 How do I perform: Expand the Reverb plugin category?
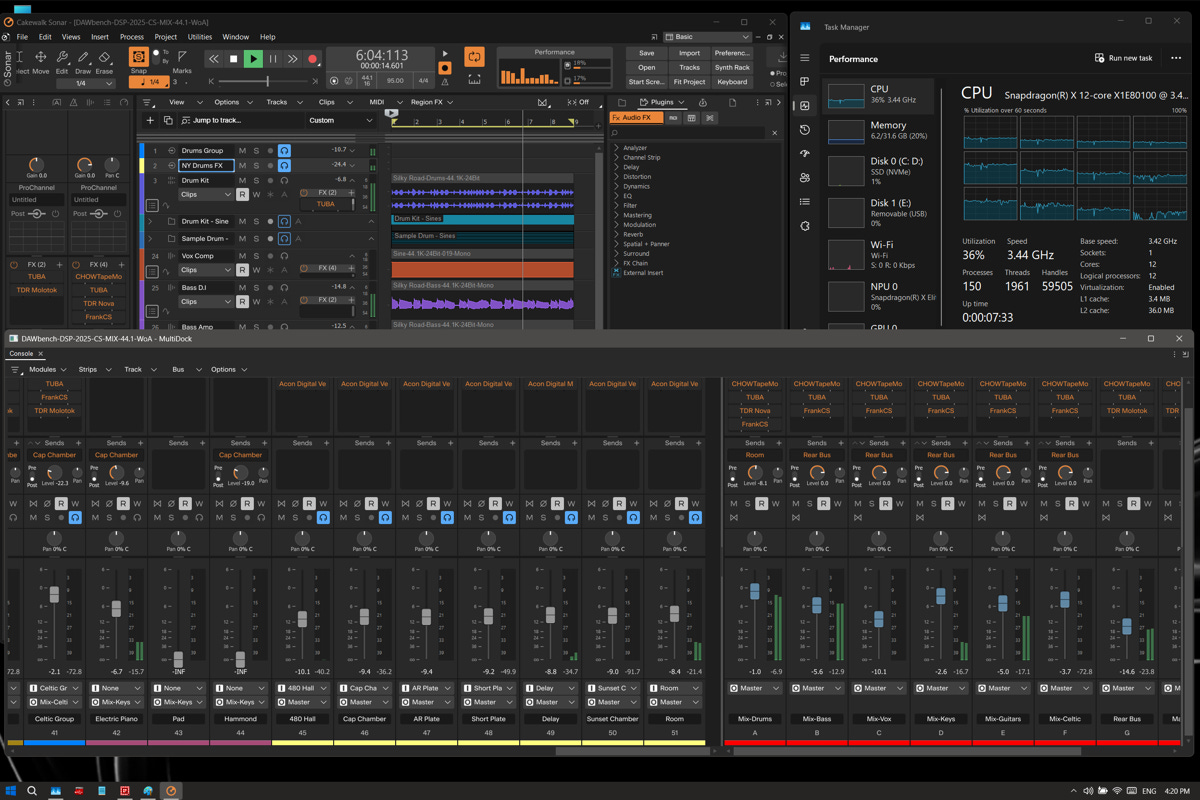pyautogui.click(x=616, y=234)
